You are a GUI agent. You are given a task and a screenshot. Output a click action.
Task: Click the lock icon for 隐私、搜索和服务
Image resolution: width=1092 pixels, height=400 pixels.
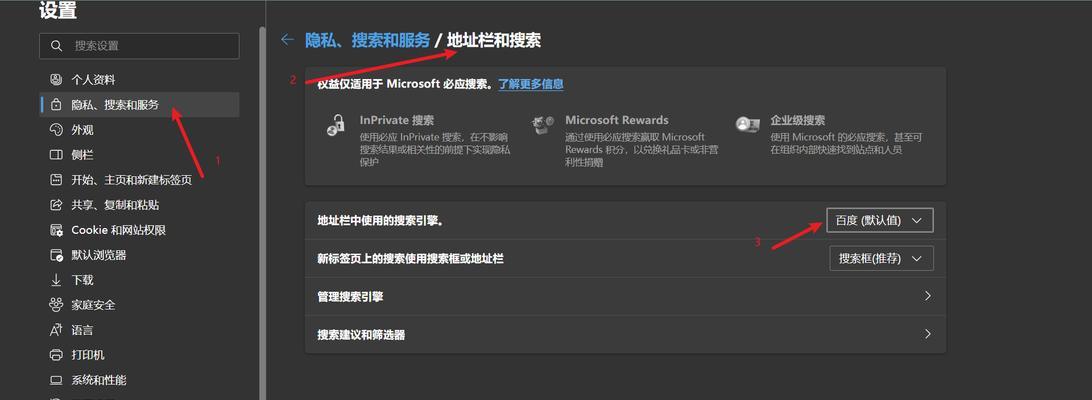56,105
